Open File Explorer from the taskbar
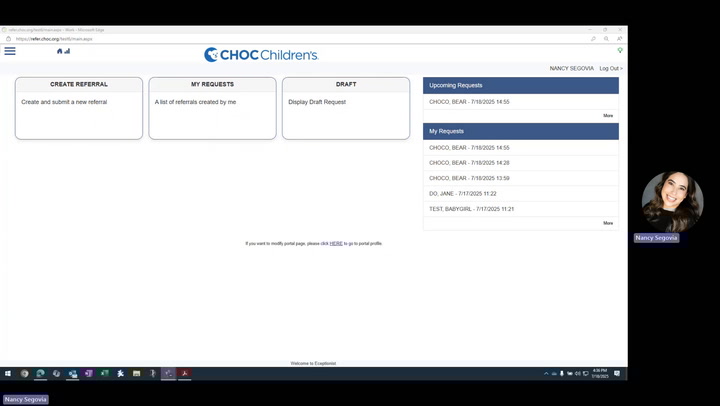Image resolution: width=720 pixels, height=406 pixels. (x=136, y=373)
